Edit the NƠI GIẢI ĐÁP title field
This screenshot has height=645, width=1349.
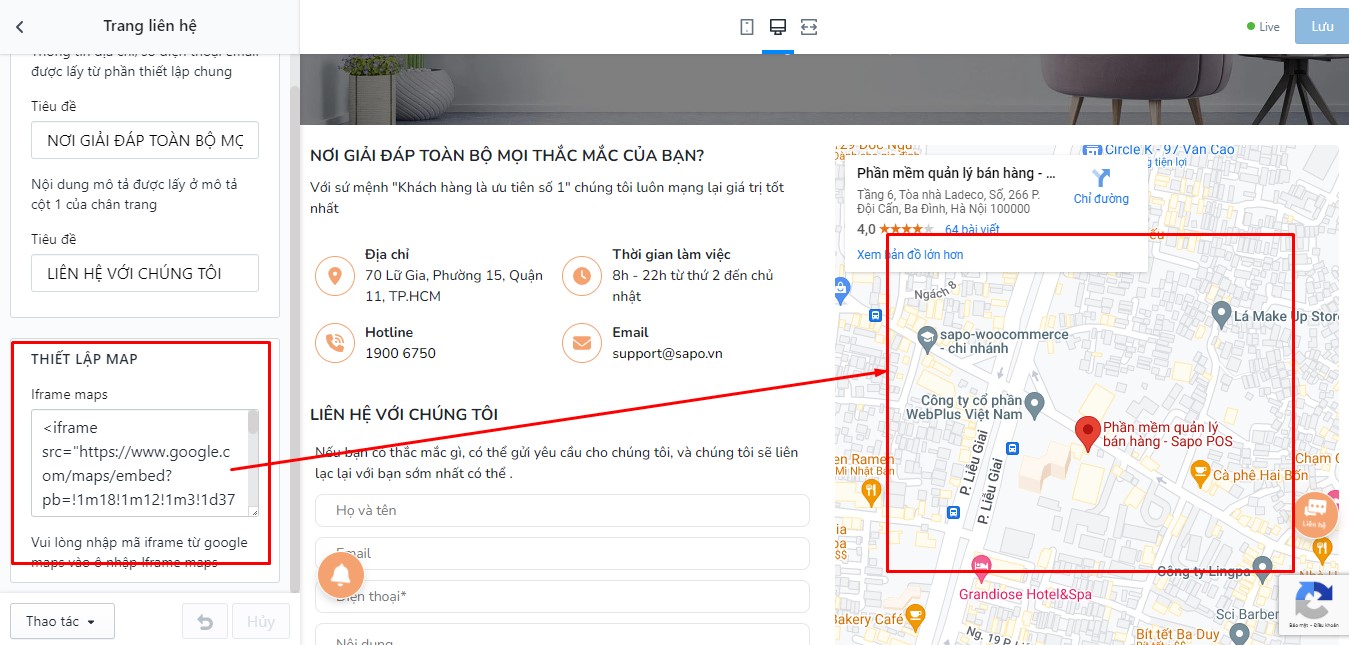click(145, 141)
